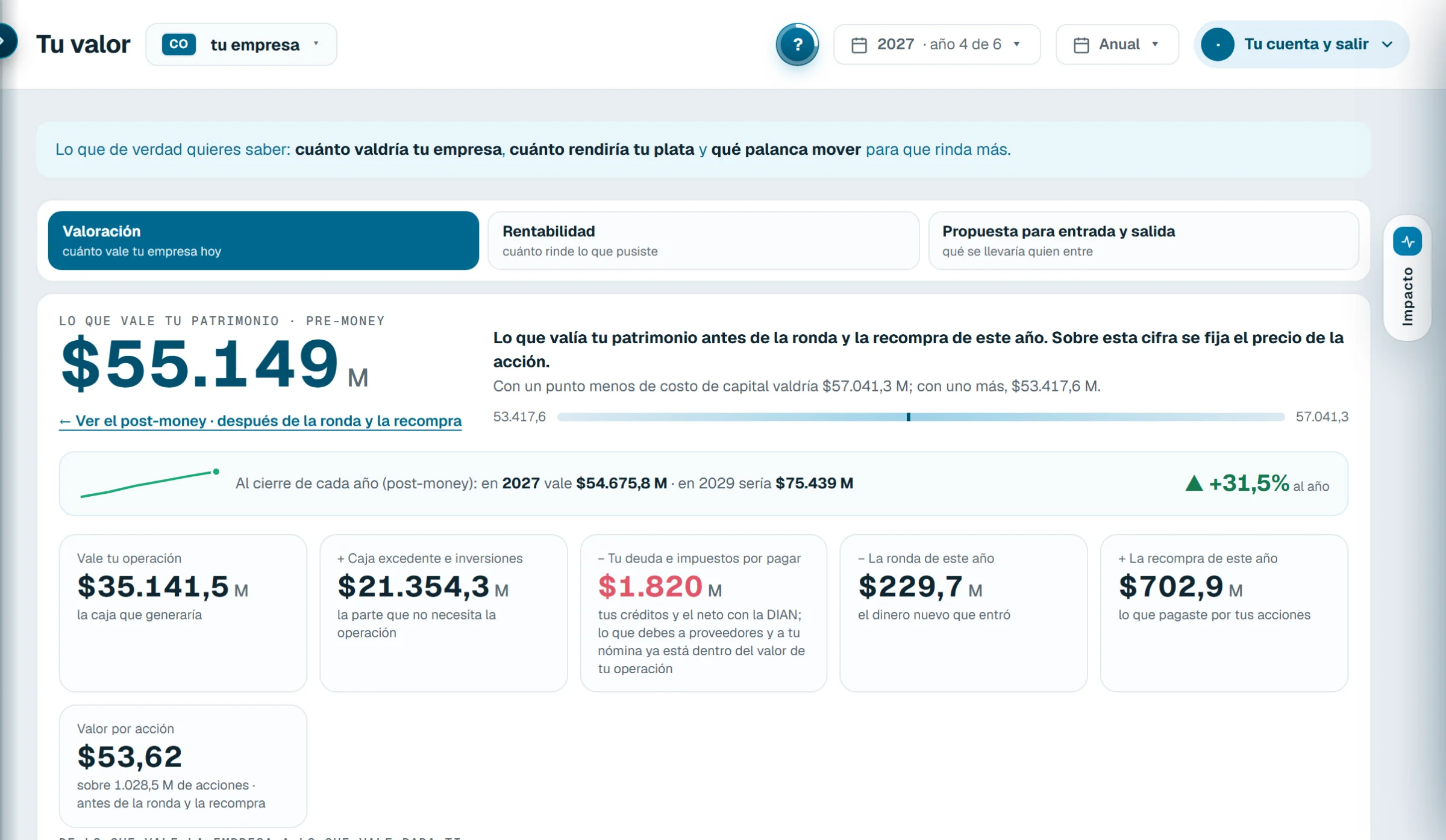The width and height of the screenshot is (1446, 840).
Task: Open the vertical Impacto side panel
Action: point(1407,278)
